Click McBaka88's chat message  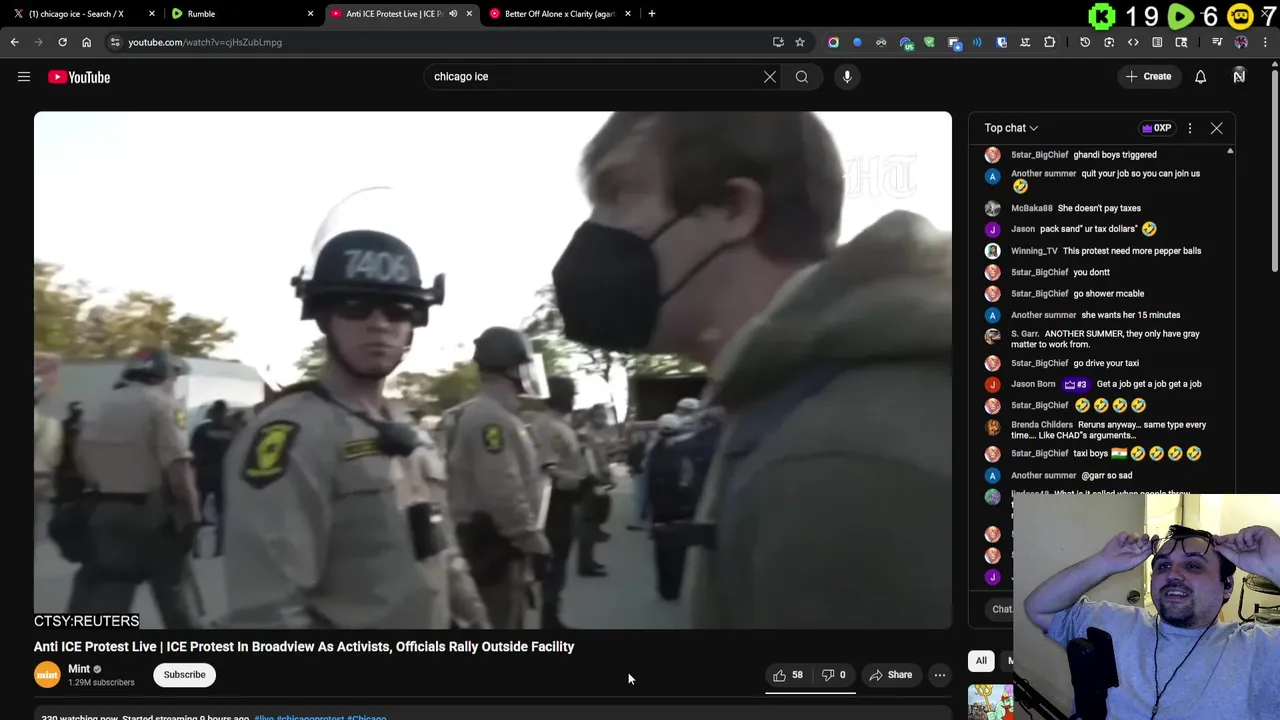coord(1099,208)
